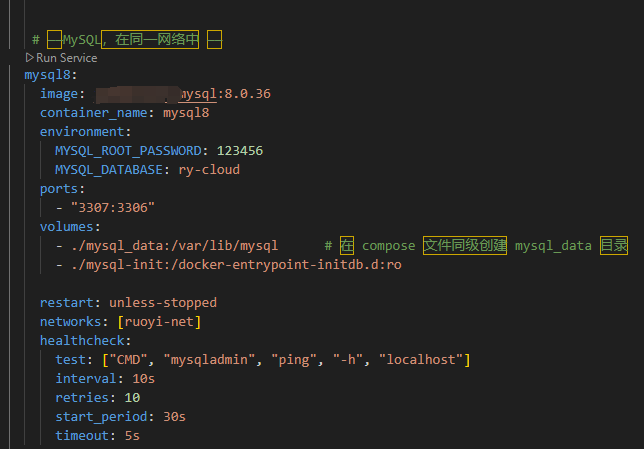Click the 30s start_period value

tap(175, 417)
